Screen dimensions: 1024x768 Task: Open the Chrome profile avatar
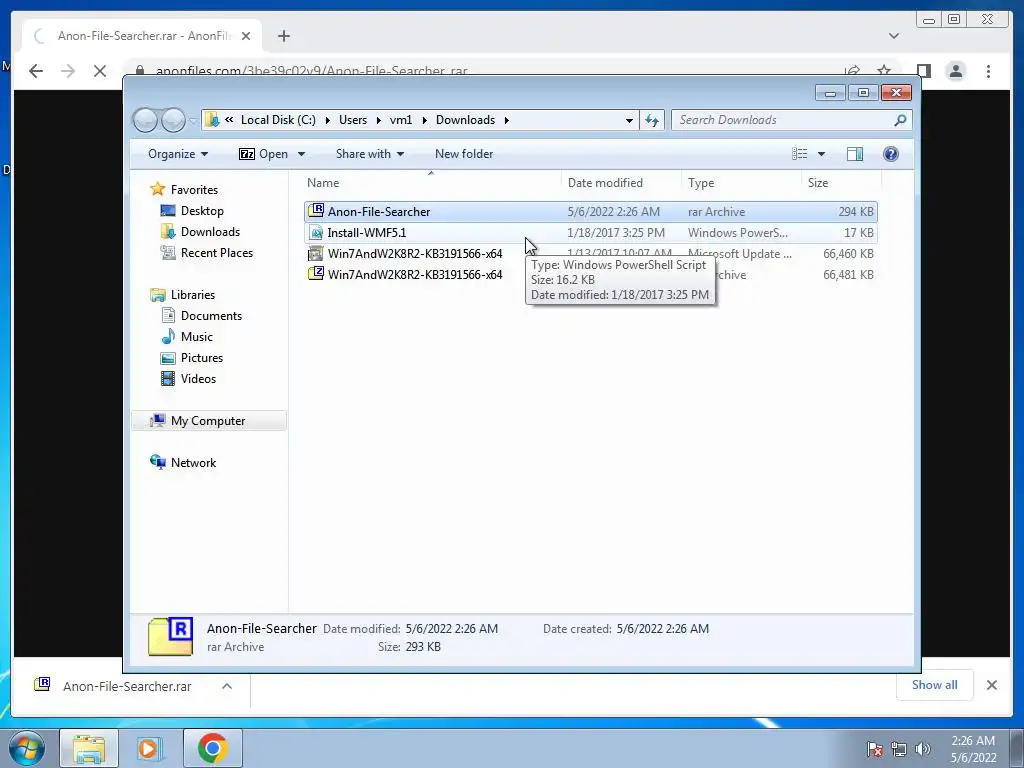coord(955,71)
